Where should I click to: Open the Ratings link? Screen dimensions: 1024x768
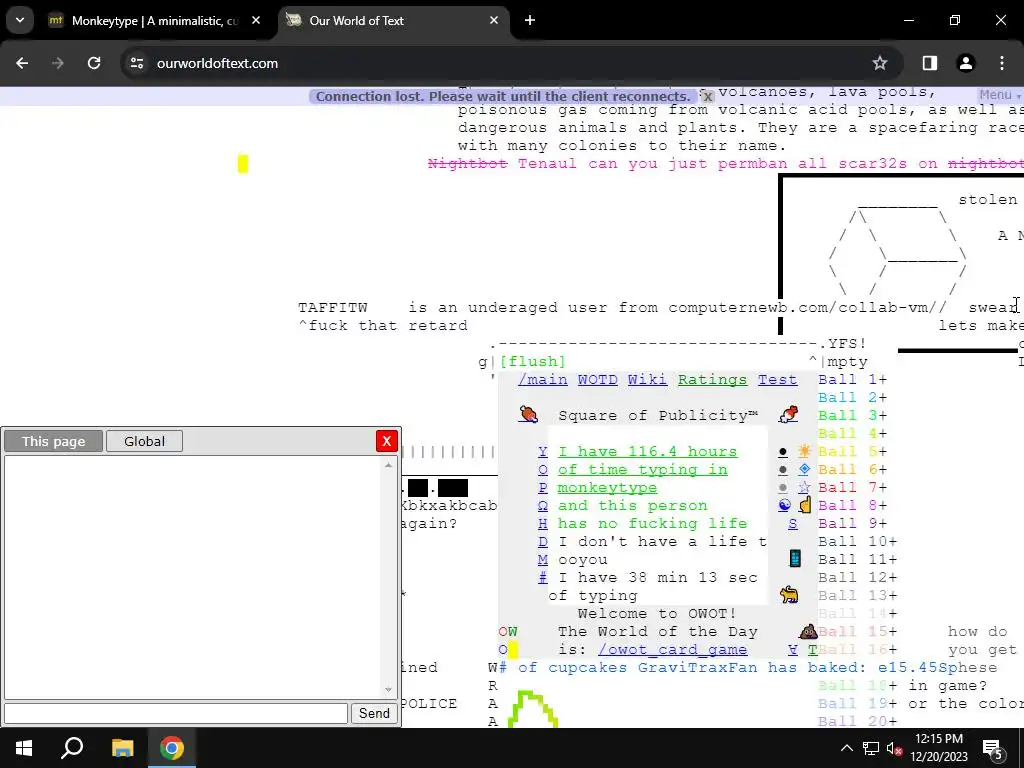coord(712,379)
